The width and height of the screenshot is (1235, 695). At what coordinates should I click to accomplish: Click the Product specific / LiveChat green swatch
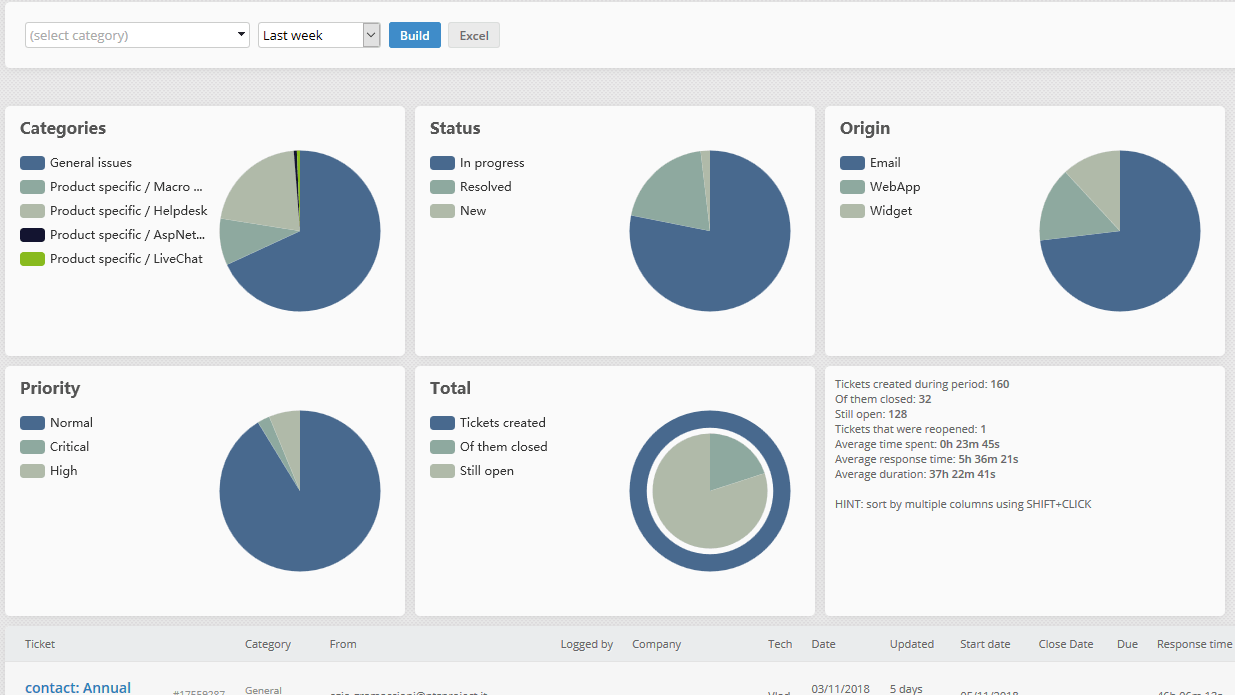(x=32, y=259)
